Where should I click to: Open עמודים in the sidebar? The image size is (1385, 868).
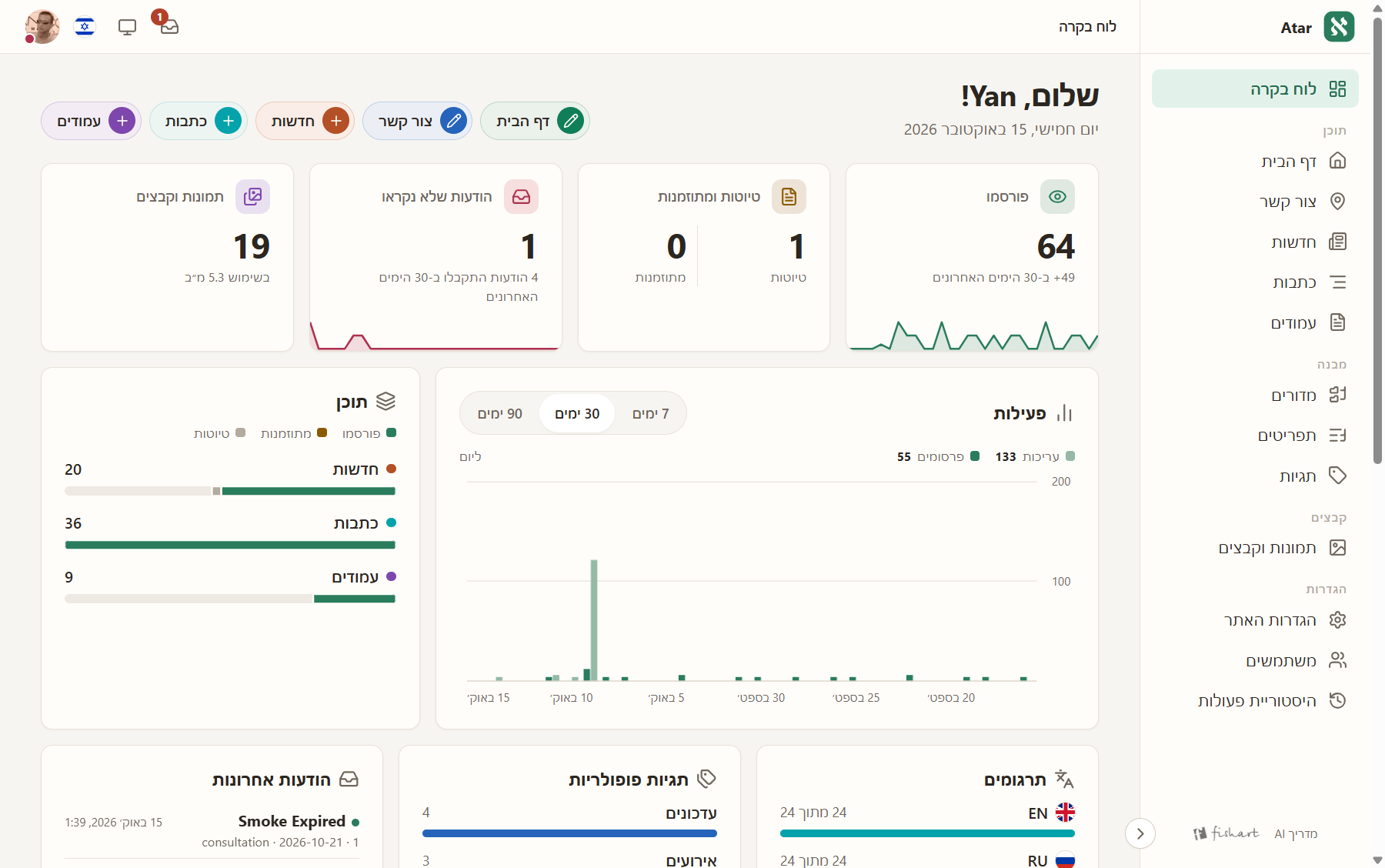click(x=1255, y=322)
